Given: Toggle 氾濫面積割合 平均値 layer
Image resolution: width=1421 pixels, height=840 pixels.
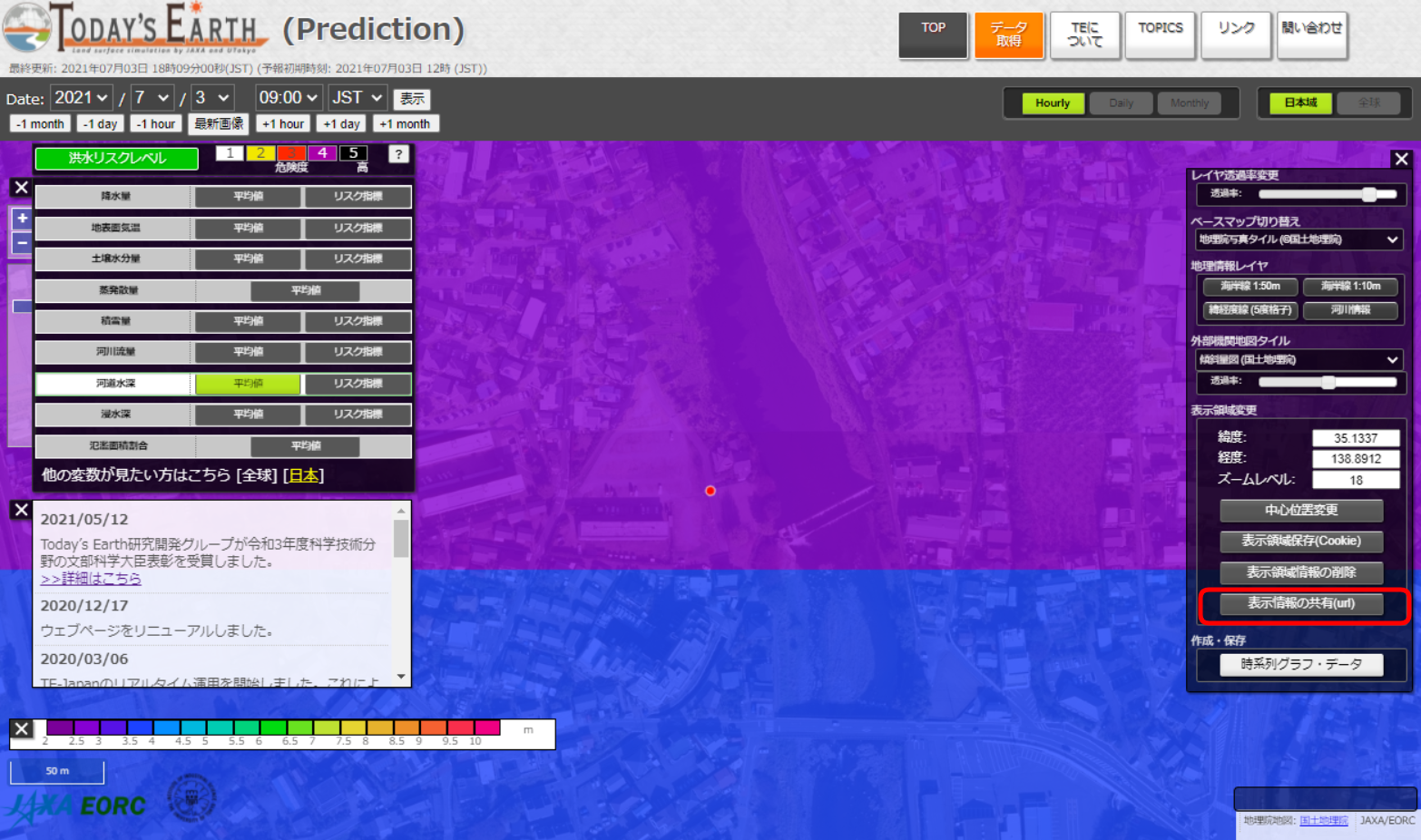Looking at the screenshot, I should (x=305, y=445).
